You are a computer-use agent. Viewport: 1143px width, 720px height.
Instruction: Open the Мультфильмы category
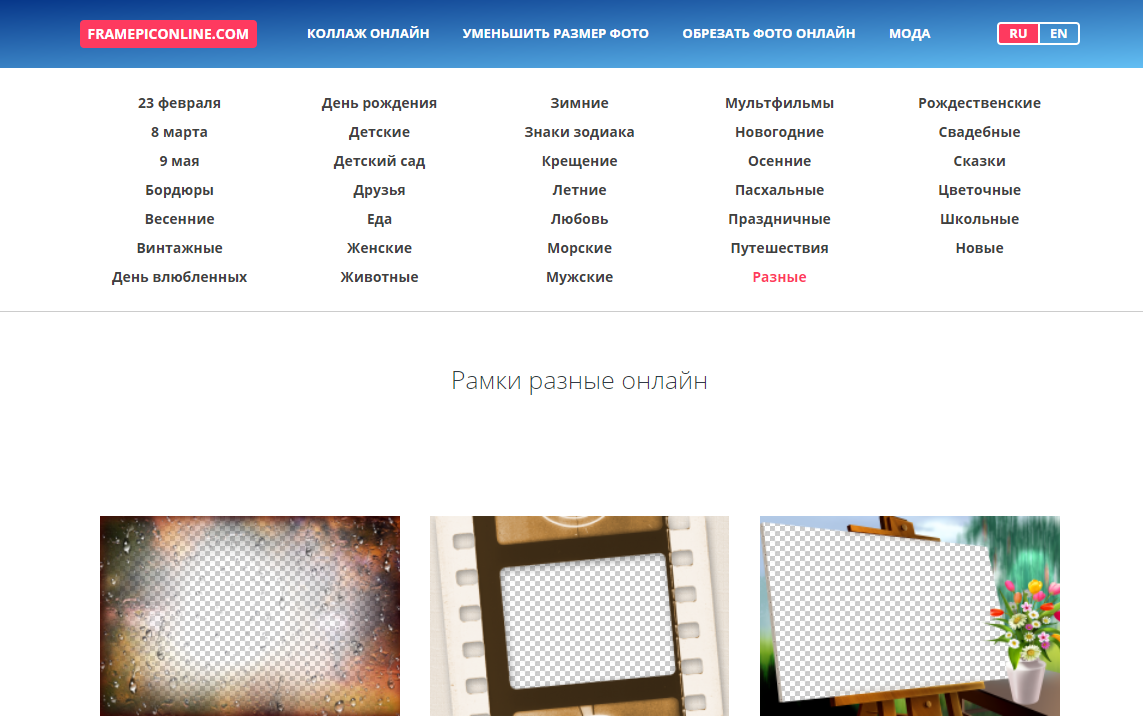pos(779,103)
